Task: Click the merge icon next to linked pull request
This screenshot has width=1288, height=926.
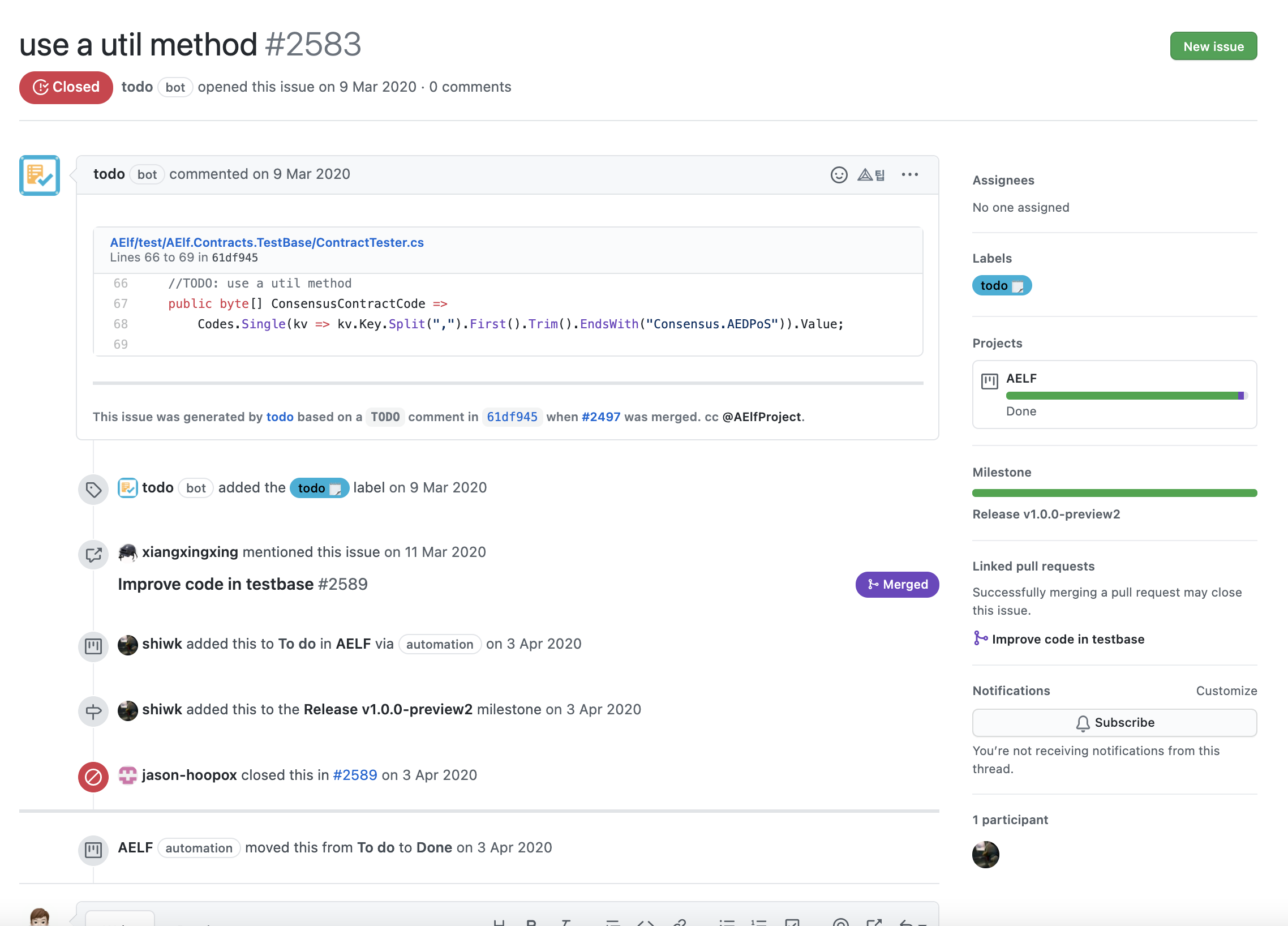Action: pyautogui.click(x=980, y=638)
